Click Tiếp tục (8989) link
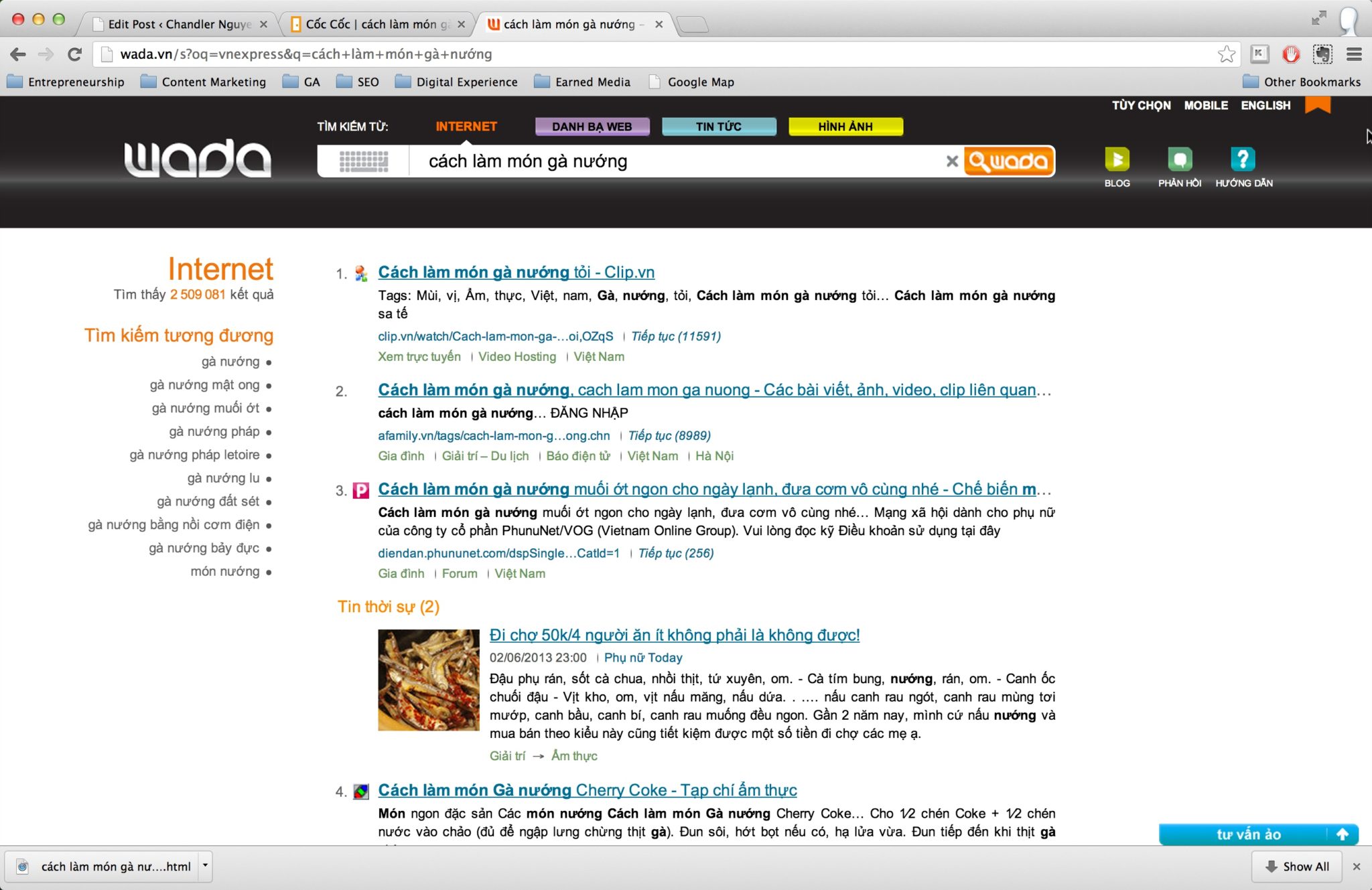 tap(669, 435)
